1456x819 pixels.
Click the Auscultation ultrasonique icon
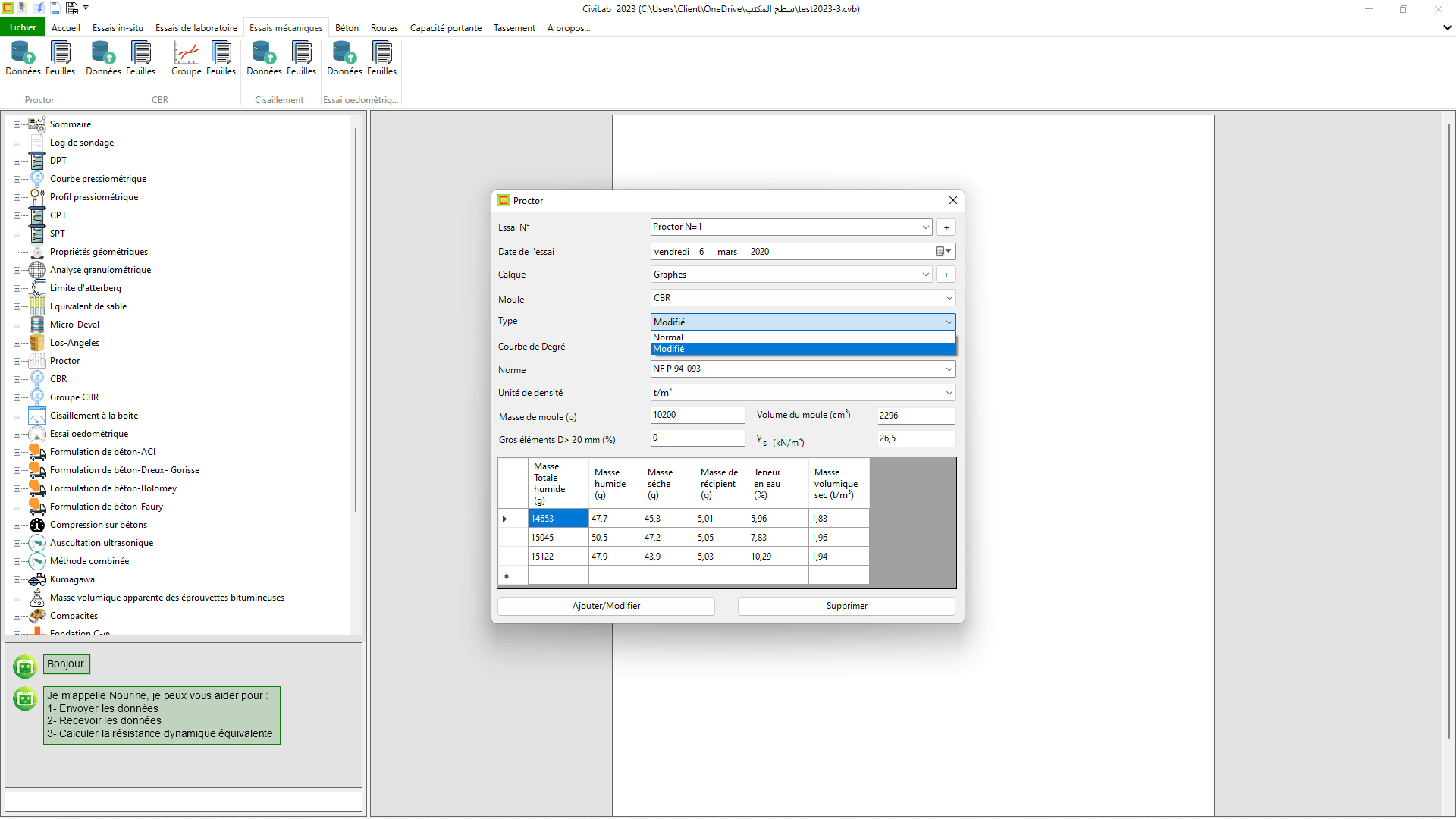[37, 543]
